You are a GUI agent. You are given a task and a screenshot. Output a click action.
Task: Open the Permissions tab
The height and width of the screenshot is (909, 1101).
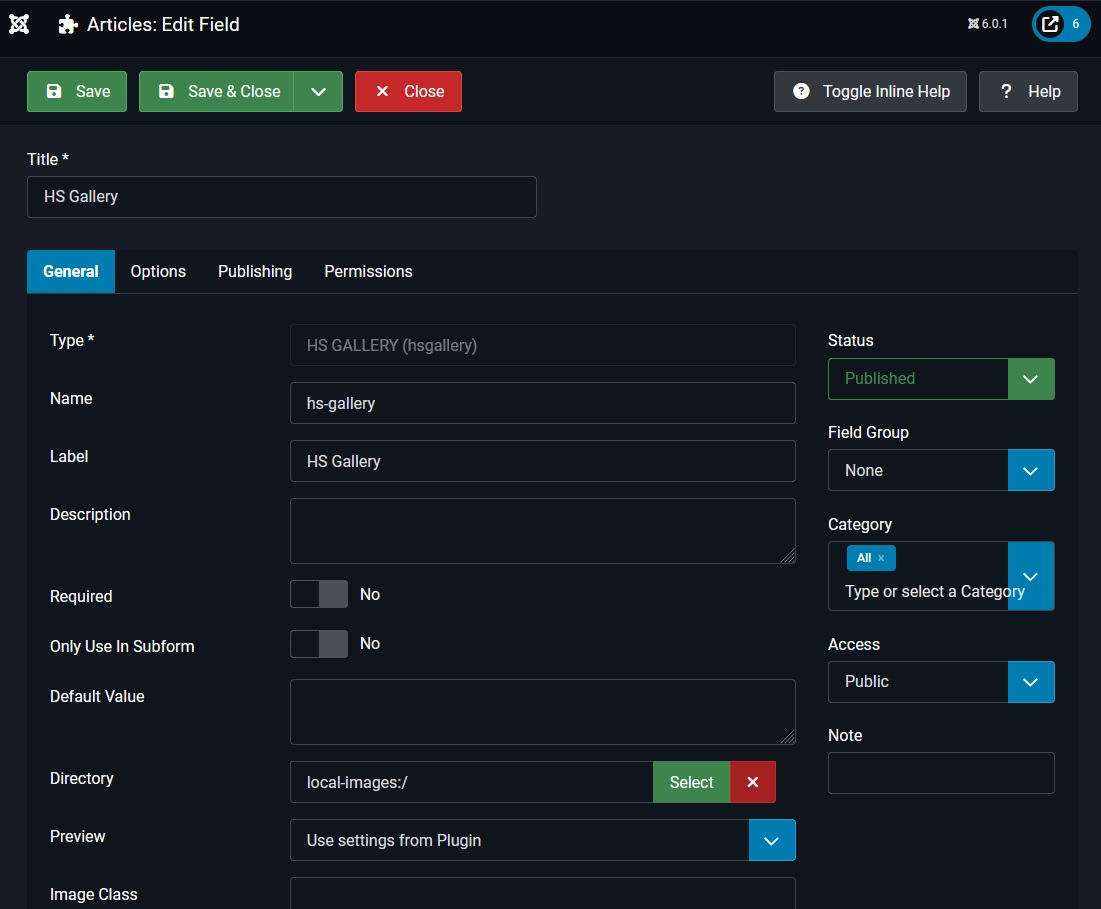pyautogui.click(x=368, y=272)
